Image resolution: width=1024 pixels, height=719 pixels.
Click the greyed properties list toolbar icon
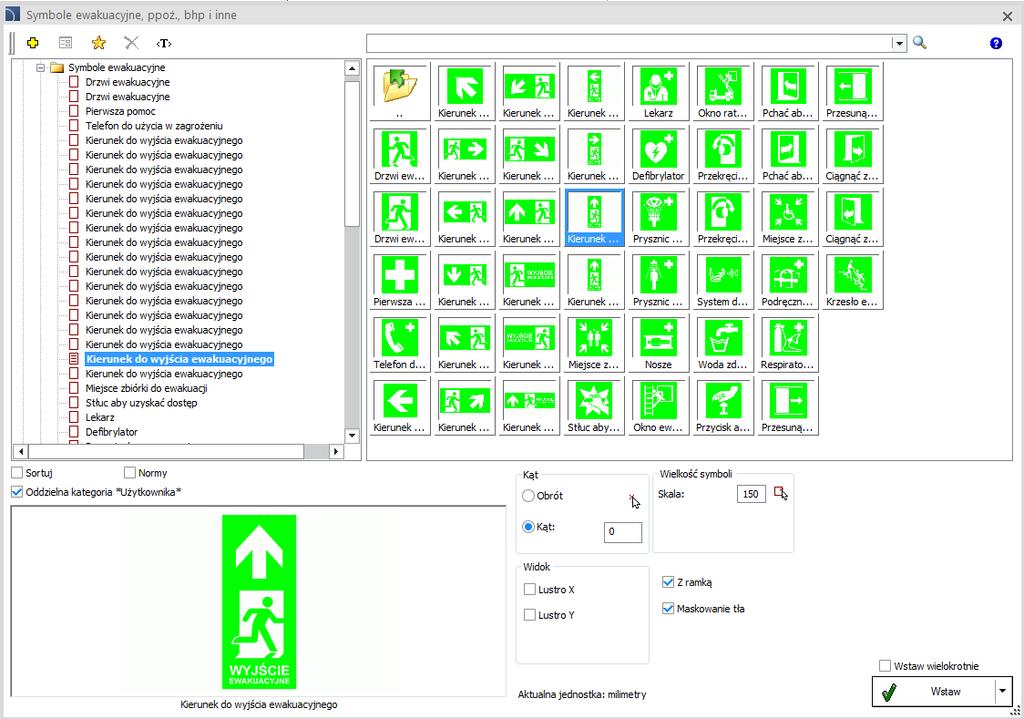(x=65, y=43)
